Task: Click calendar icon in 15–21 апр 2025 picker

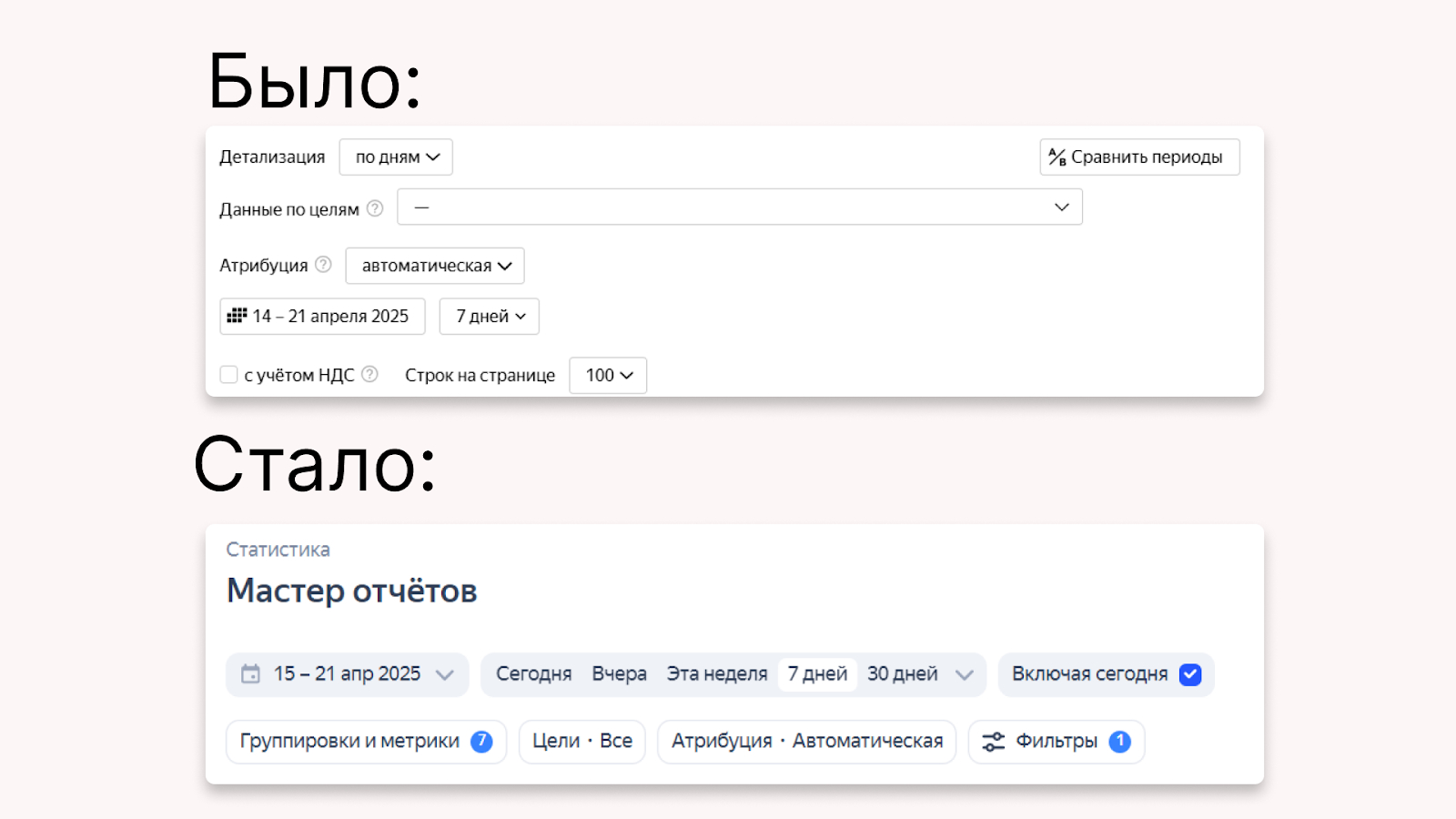Action: (x=250, y=674)
